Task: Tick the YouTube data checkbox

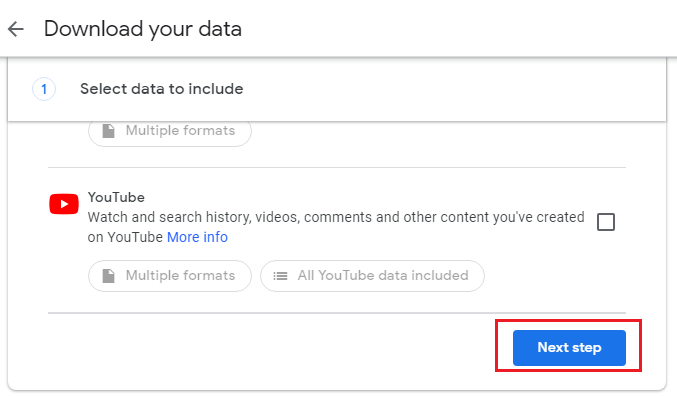Action: (606, 222)
